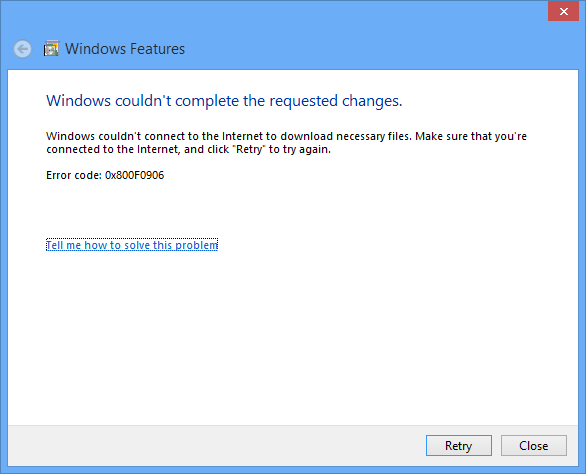Image resolution: width=586 pixels, height=474 pixels.
Task: Click the message line starting 'connected to the Internet'
Action: click(x=188, y=150)
